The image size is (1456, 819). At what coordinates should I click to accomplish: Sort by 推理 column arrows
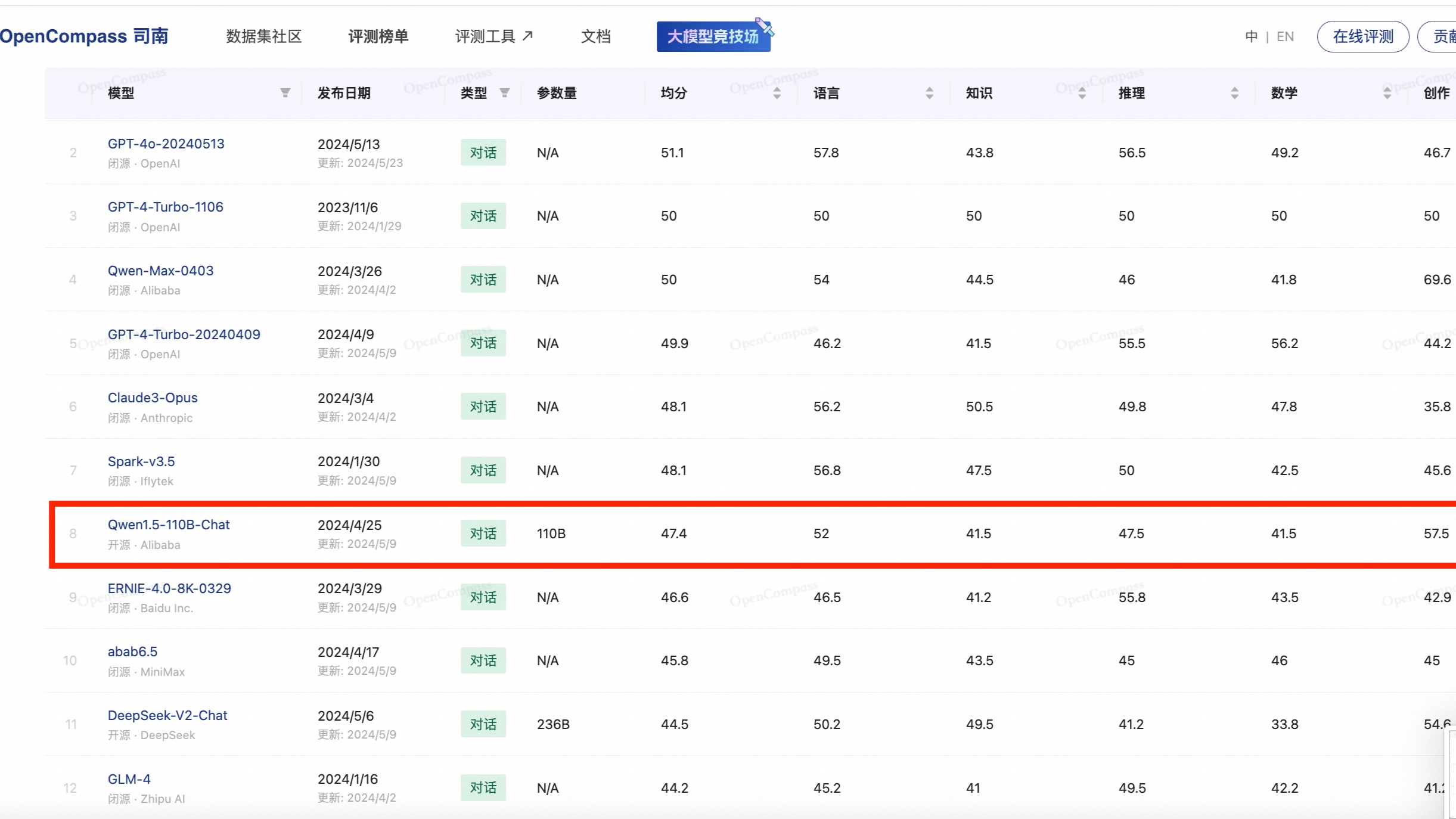(1234, 93)
